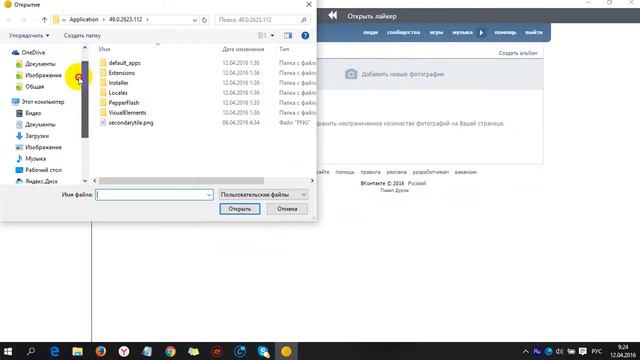This screenshot has width=640, height=360.
Task: Expand the address bar history dropdown
Action: 195,20
